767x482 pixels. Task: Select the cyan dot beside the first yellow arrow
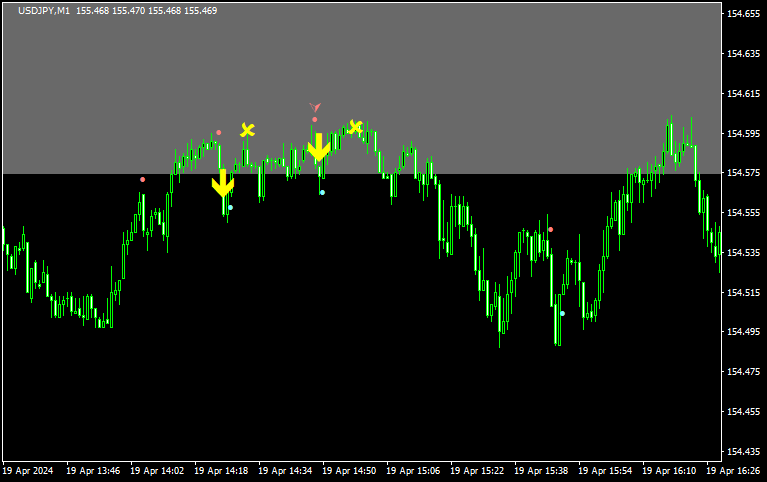click(230, 207)
